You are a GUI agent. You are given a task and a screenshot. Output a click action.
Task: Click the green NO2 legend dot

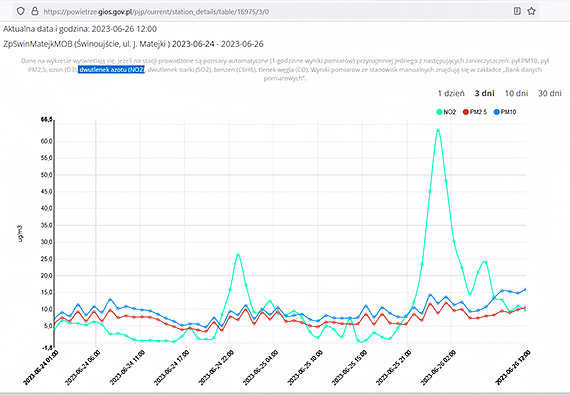pos(439,112)
